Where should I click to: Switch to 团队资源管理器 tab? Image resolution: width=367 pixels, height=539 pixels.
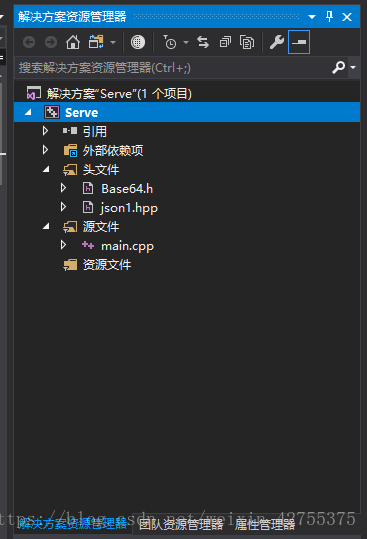181,525
